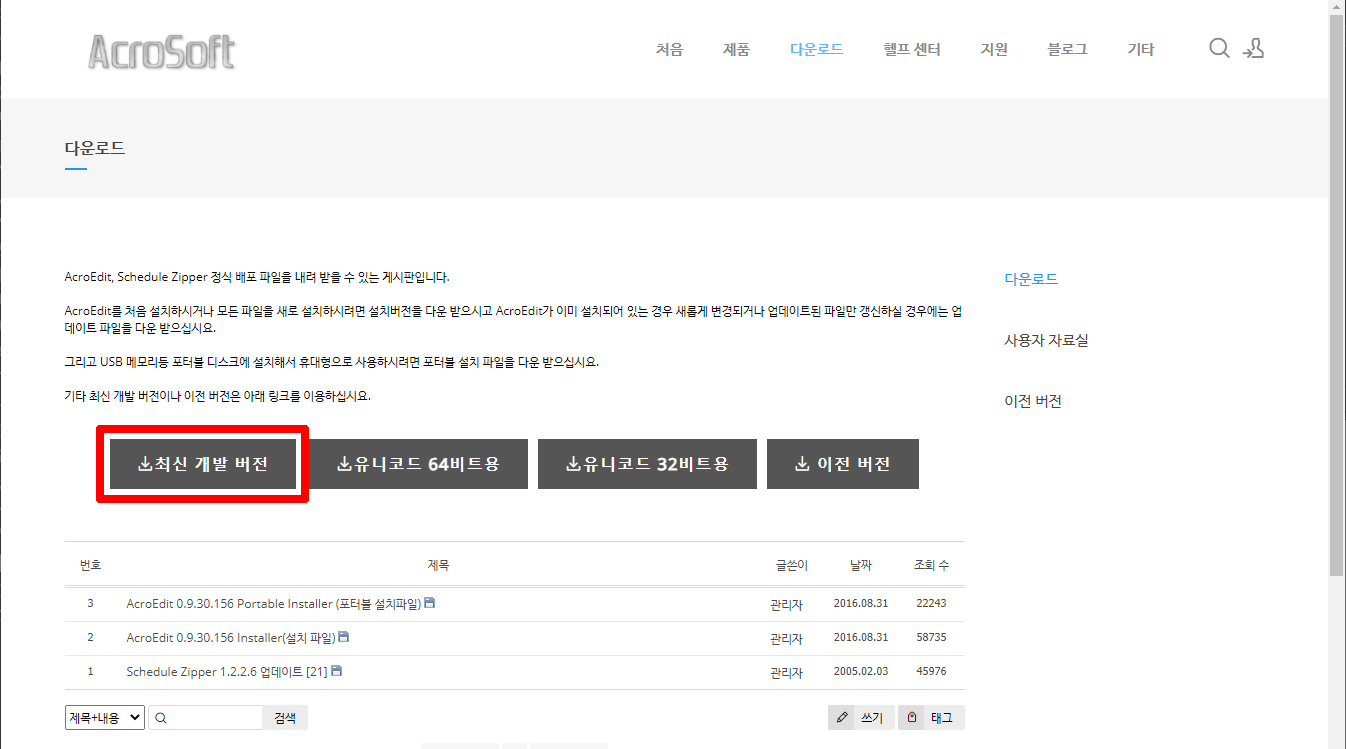Open the 제품 menu item

(736, 49)
